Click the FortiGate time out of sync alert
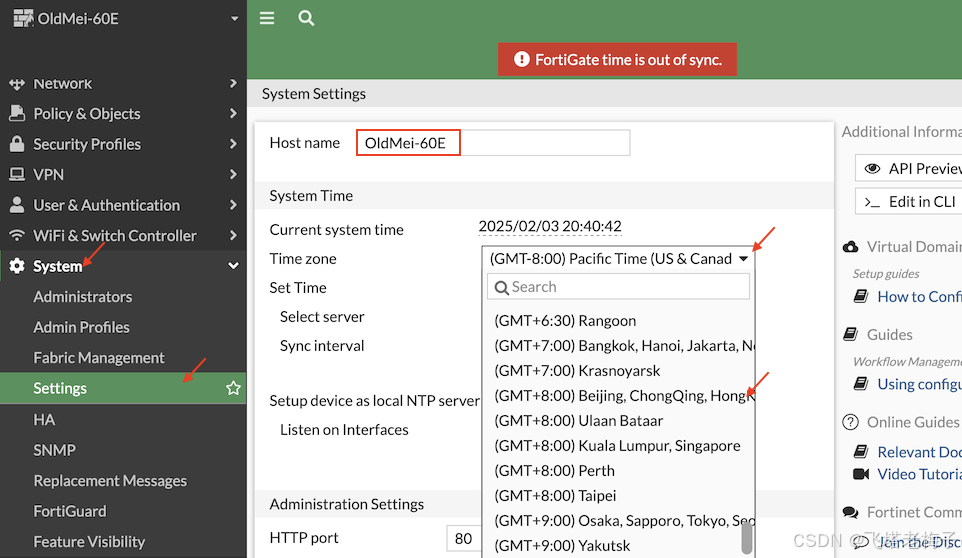Viewport: 962px width, 558px height. [617, 59]
